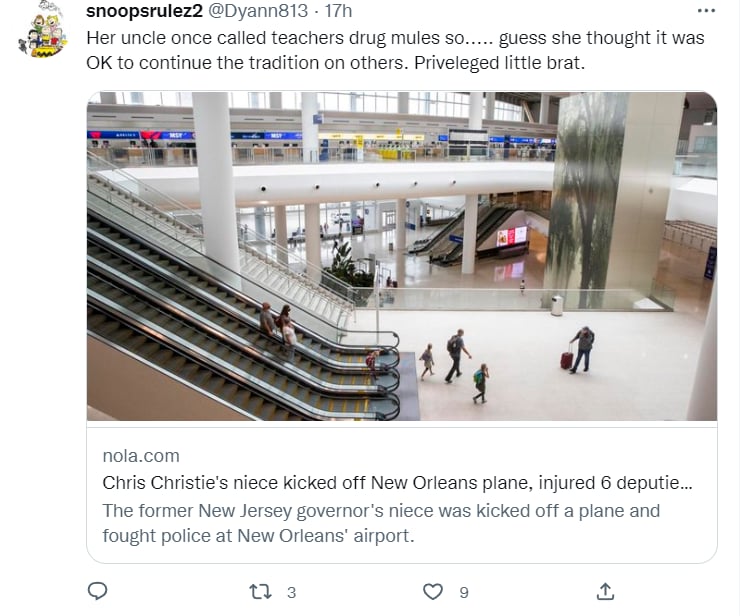Open the three-dot more options menu
Image resolution: width=740 pixels, height=616 pixels.
click(x=706, y=11)
